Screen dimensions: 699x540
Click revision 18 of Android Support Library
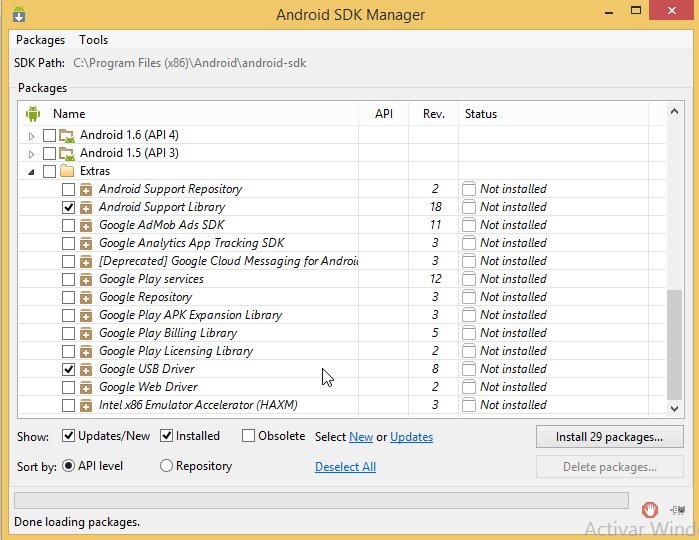[x=436, y=207]
